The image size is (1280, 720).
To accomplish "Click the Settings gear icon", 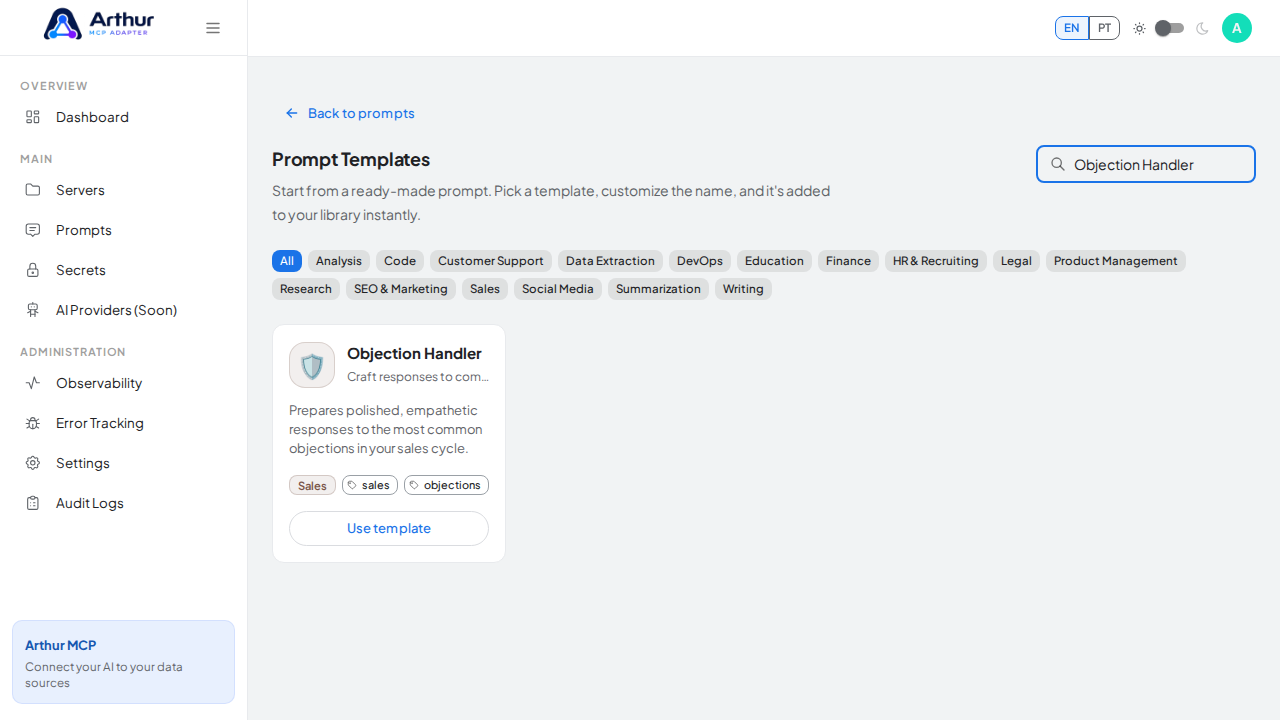I will tap(33, 463).
